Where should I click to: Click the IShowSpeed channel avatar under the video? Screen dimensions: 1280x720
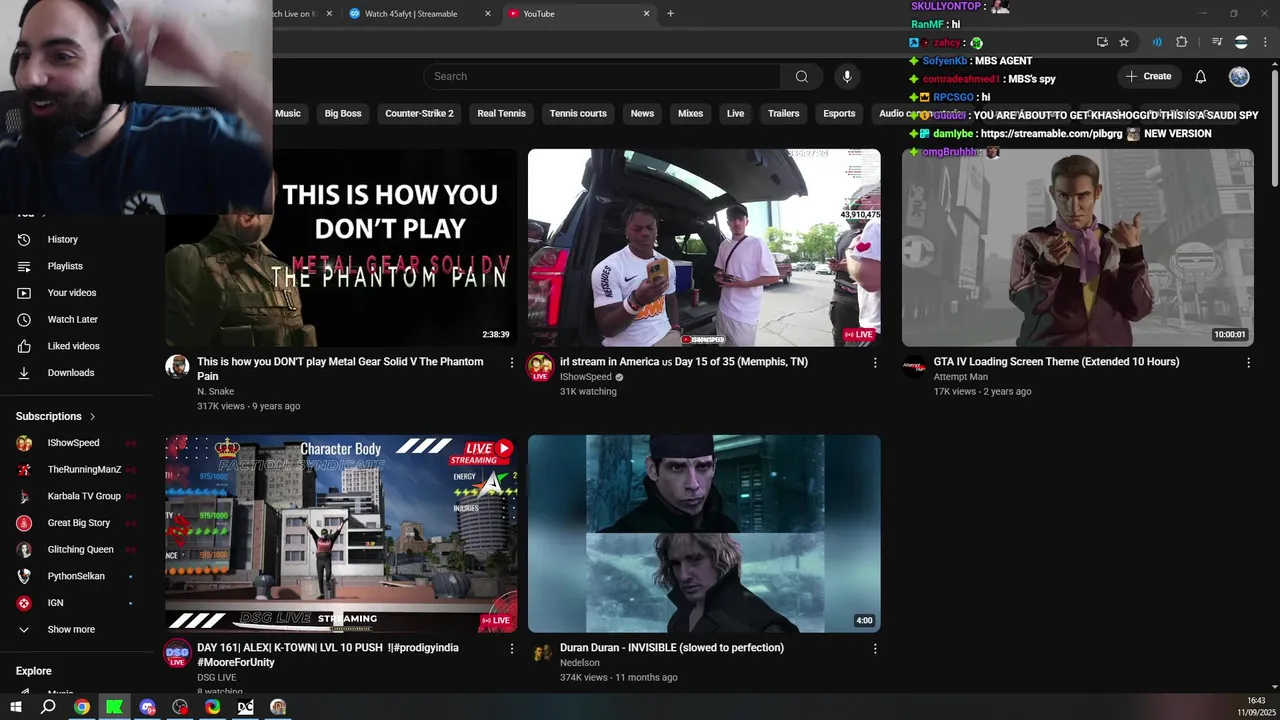[x=540, y=367]
